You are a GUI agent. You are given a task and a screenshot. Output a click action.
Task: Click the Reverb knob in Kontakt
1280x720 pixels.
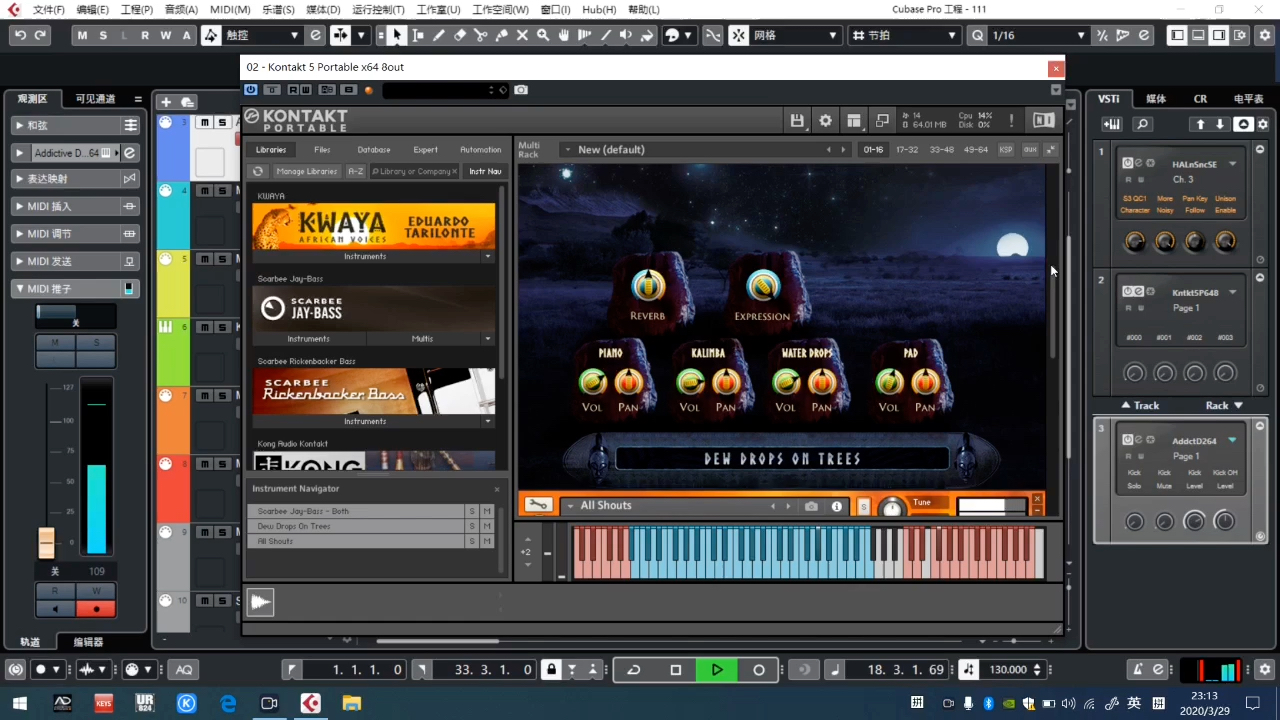point(648,286)
